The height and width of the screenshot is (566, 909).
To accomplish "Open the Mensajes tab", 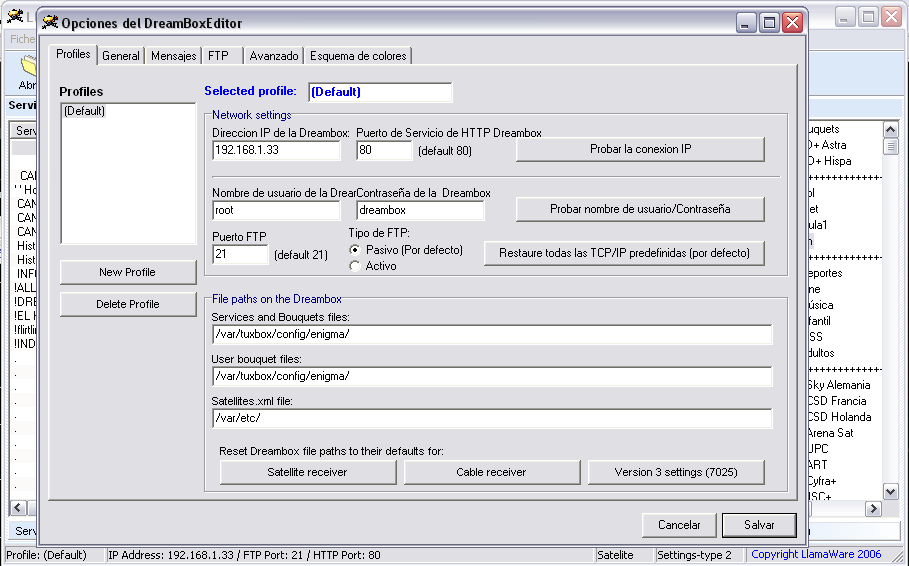I will (x=173, y=56).
